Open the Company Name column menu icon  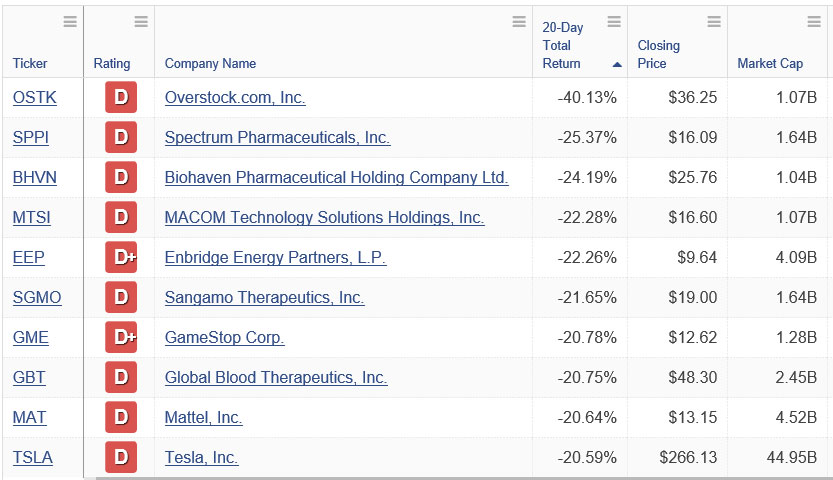[519, 22]
